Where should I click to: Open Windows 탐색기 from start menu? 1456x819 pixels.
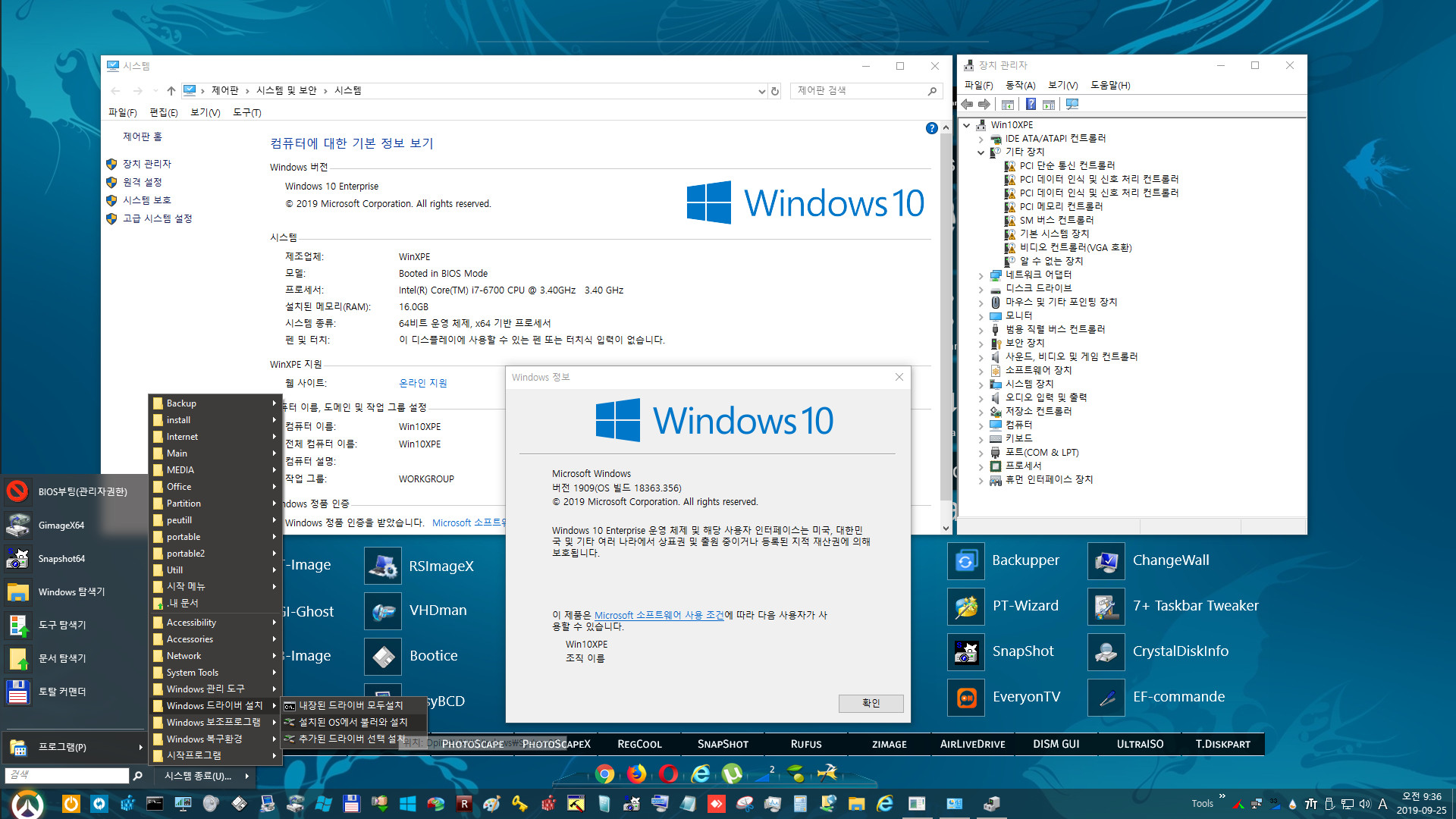point(74,591)
